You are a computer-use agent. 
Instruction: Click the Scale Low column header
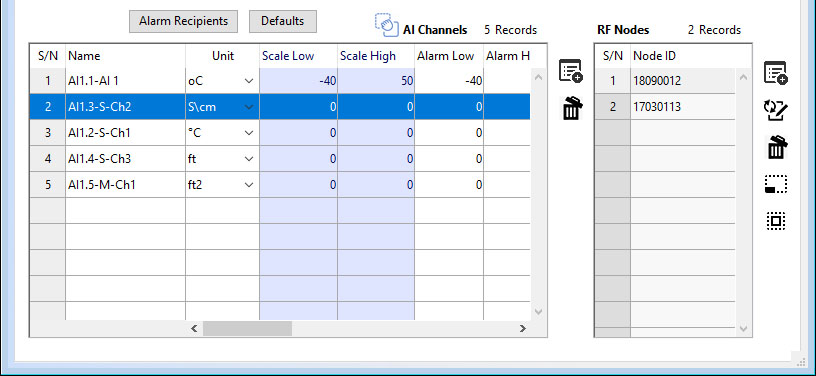(298, 56)
